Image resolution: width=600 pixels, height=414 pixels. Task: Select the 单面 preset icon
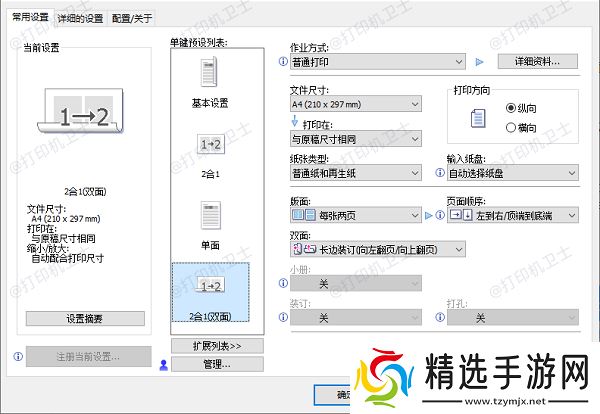point(211,215)
